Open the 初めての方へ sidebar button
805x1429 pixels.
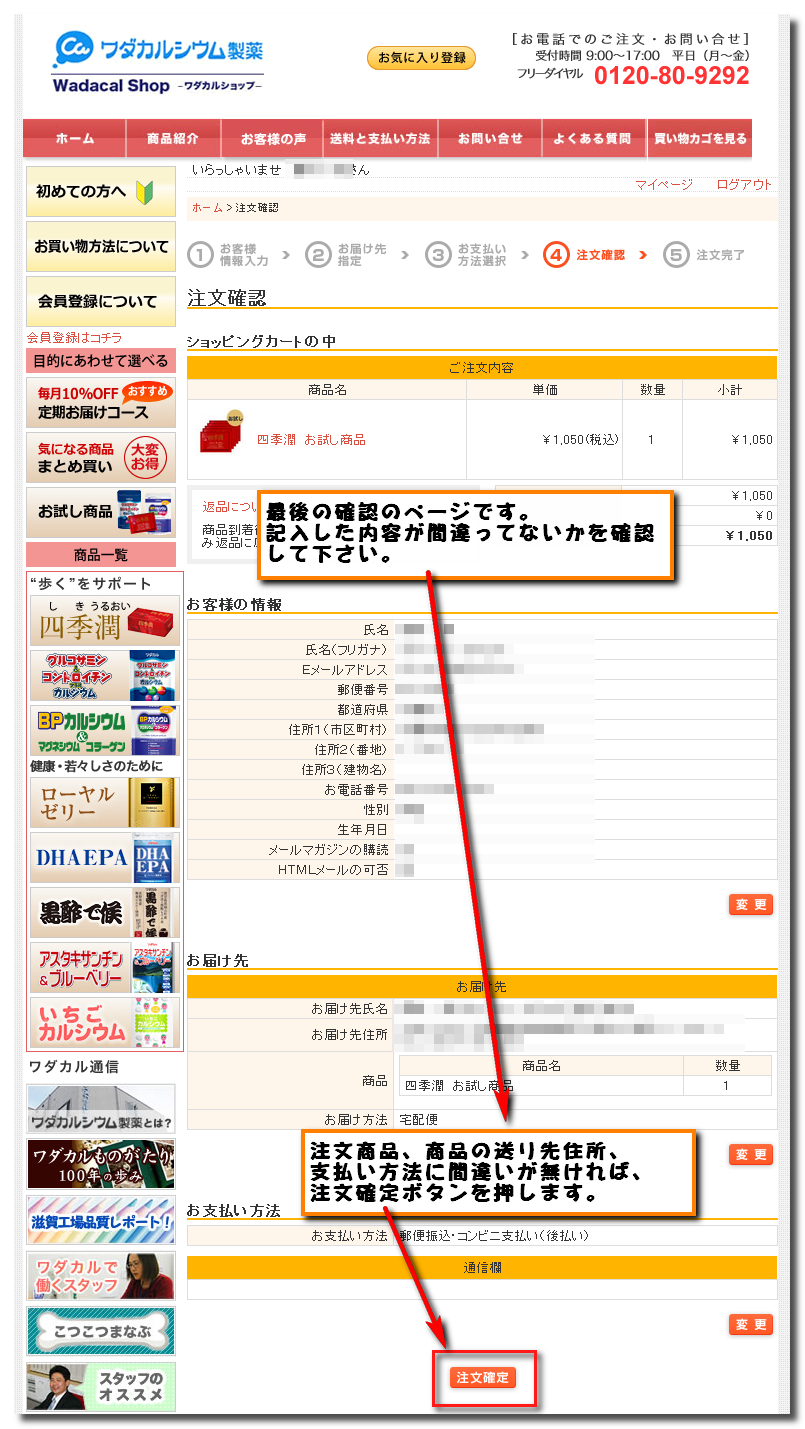(x=100, y=191)
